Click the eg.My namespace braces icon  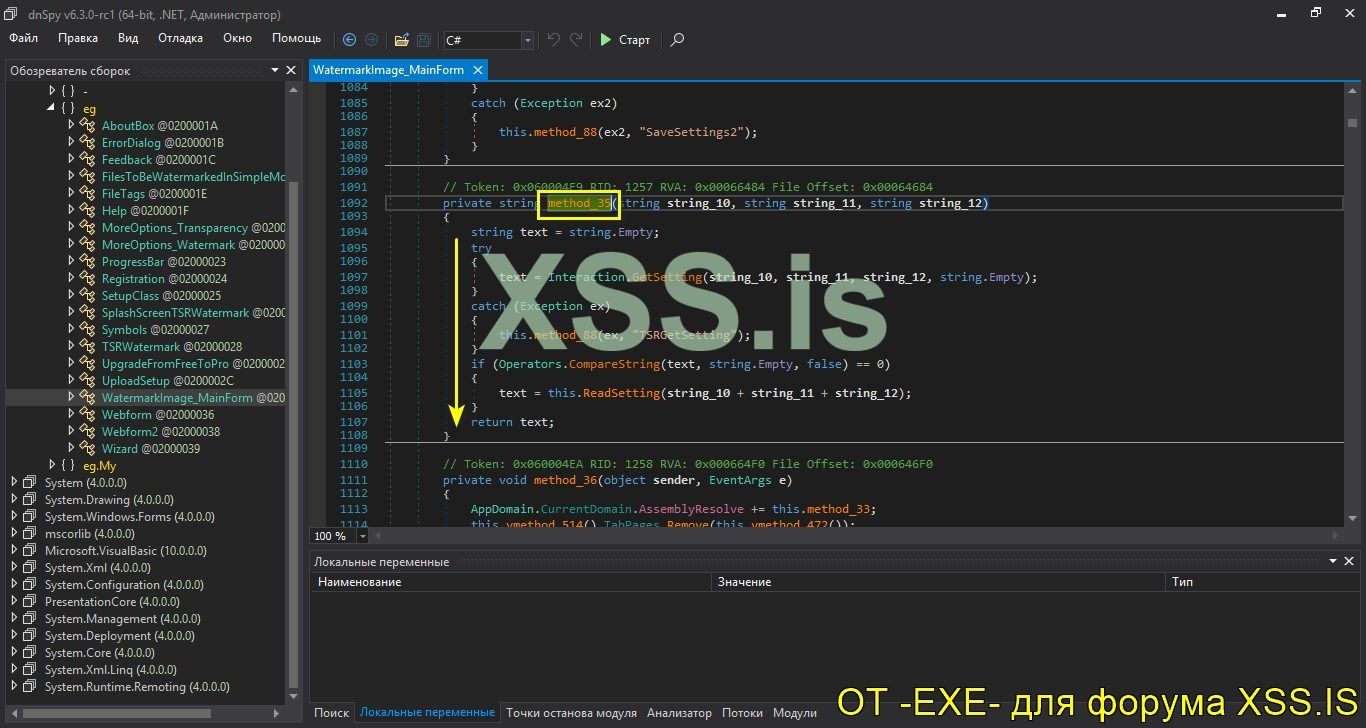(x=68, y=466)
